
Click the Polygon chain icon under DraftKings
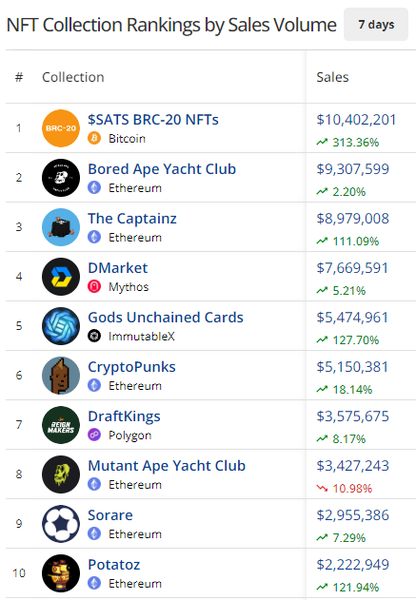point(94,435)
